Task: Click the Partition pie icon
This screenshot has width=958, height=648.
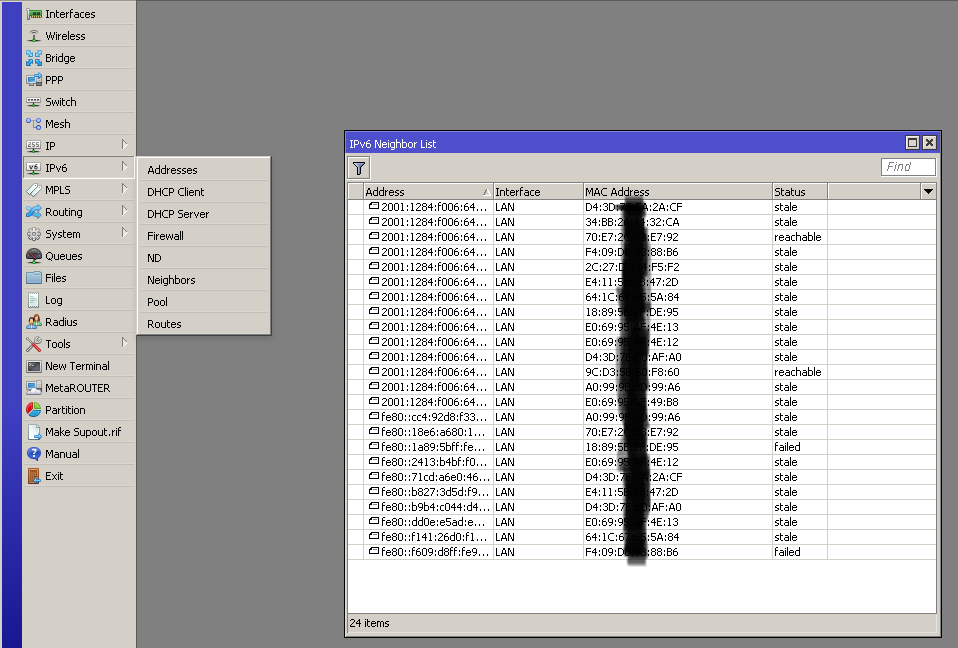Action: (34, 409)
